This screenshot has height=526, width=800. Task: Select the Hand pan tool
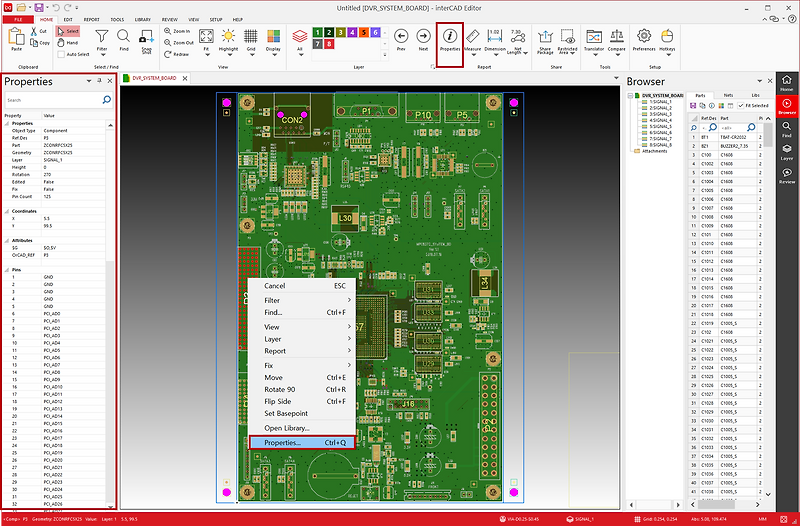(67, 42)
